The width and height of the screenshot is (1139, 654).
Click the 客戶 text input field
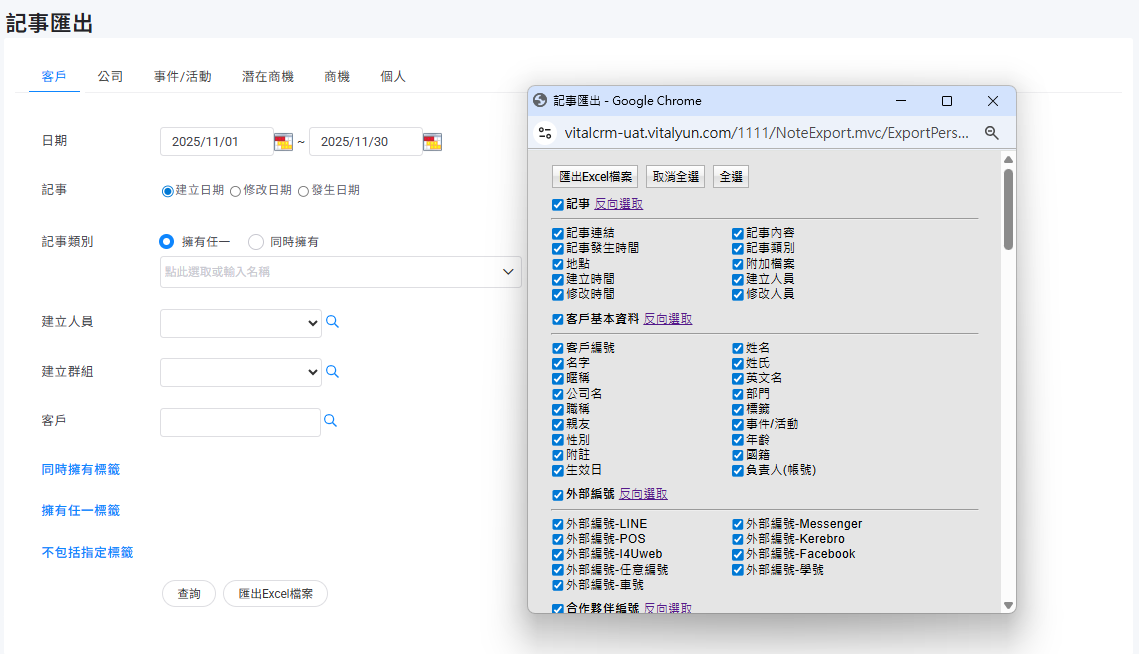[240, 422]
